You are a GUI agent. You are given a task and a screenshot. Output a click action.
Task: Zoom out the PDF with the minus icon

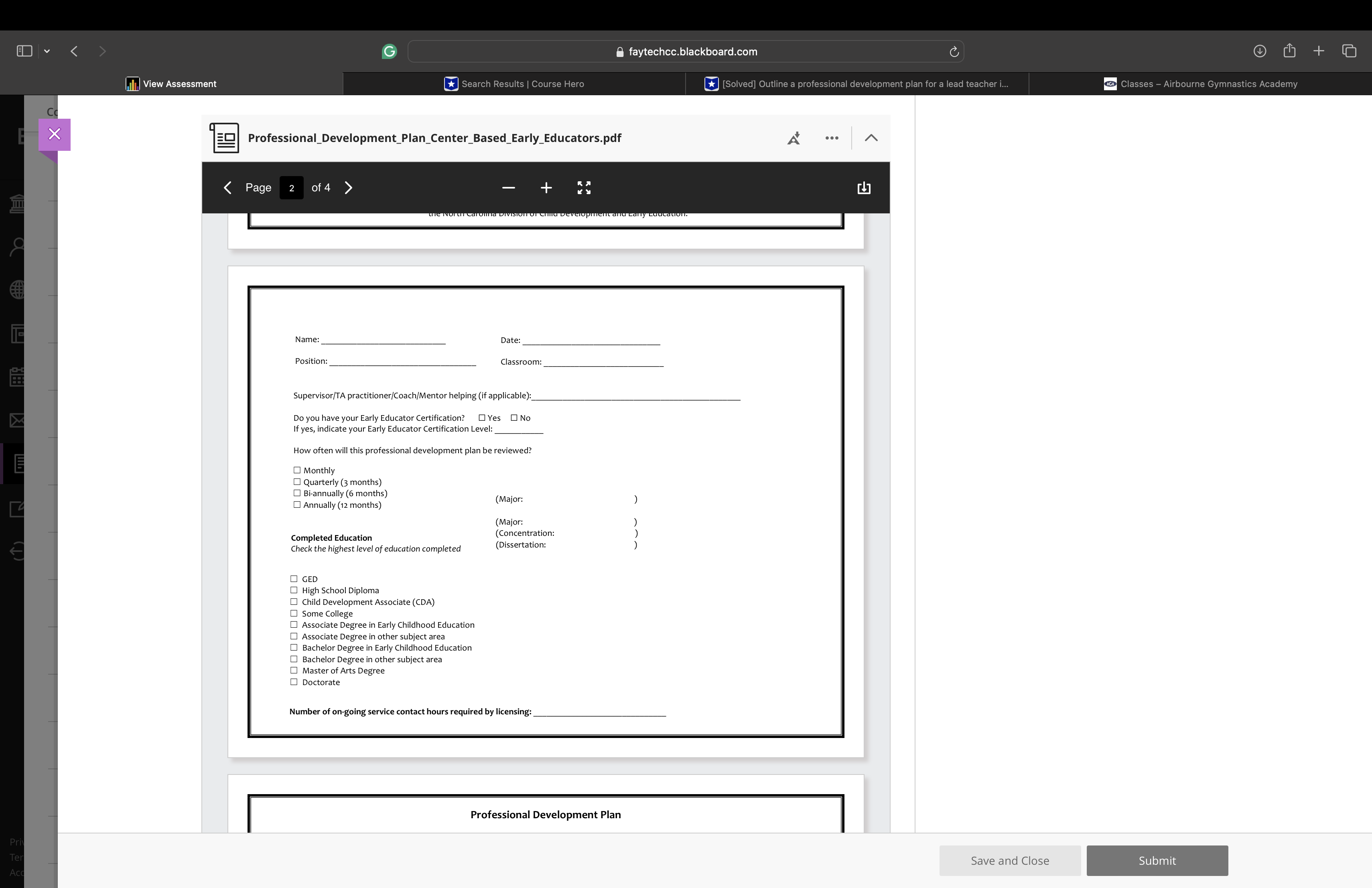[x=508, y=188]
